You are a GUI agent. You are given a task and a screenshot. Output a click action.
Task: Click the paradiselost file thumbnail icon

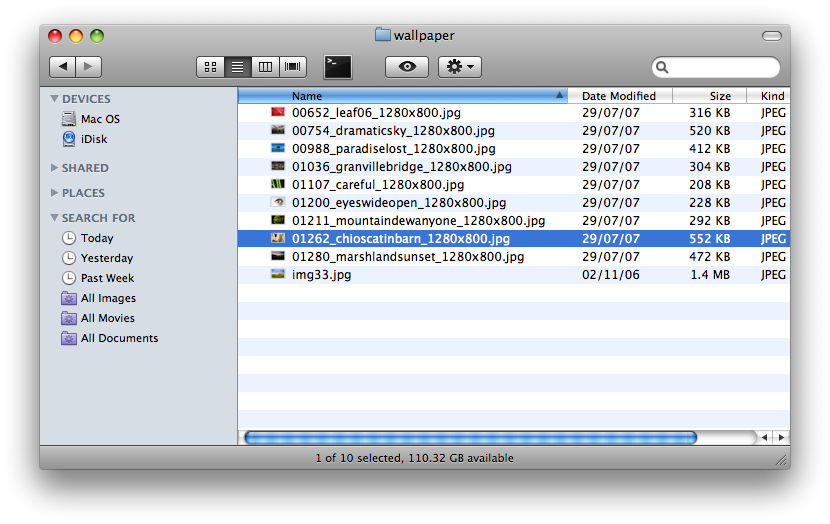click(x=278, y=148)
